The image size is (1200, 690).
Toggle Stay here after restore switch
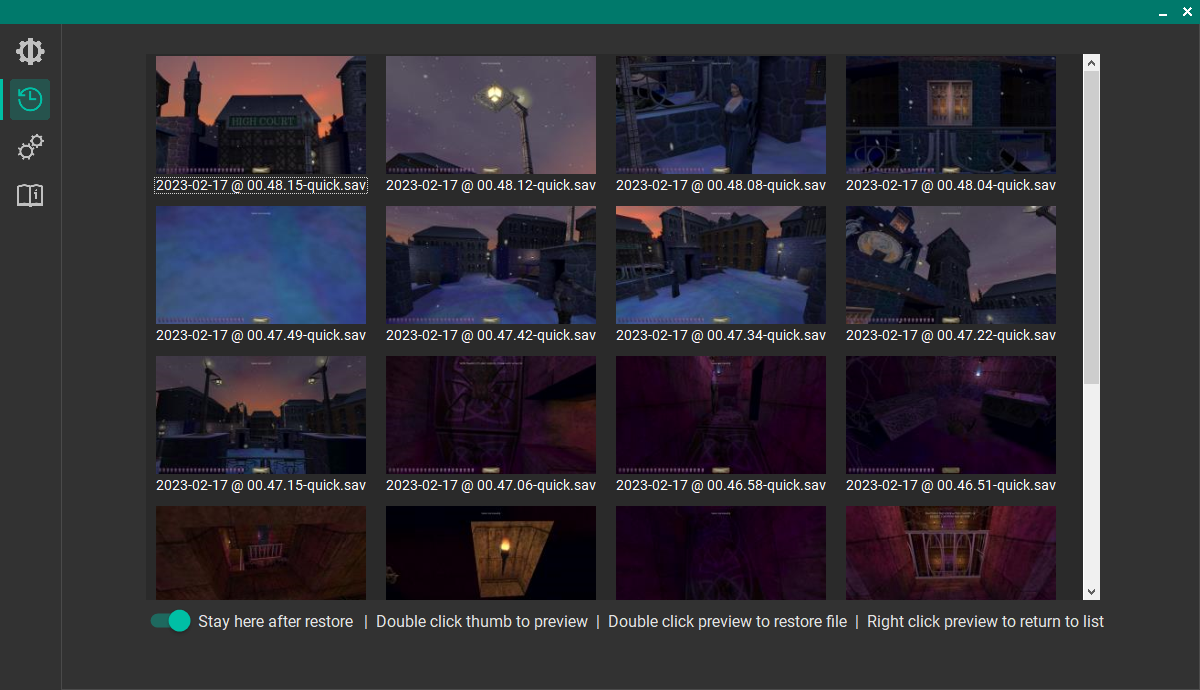[x=170, y=621]
